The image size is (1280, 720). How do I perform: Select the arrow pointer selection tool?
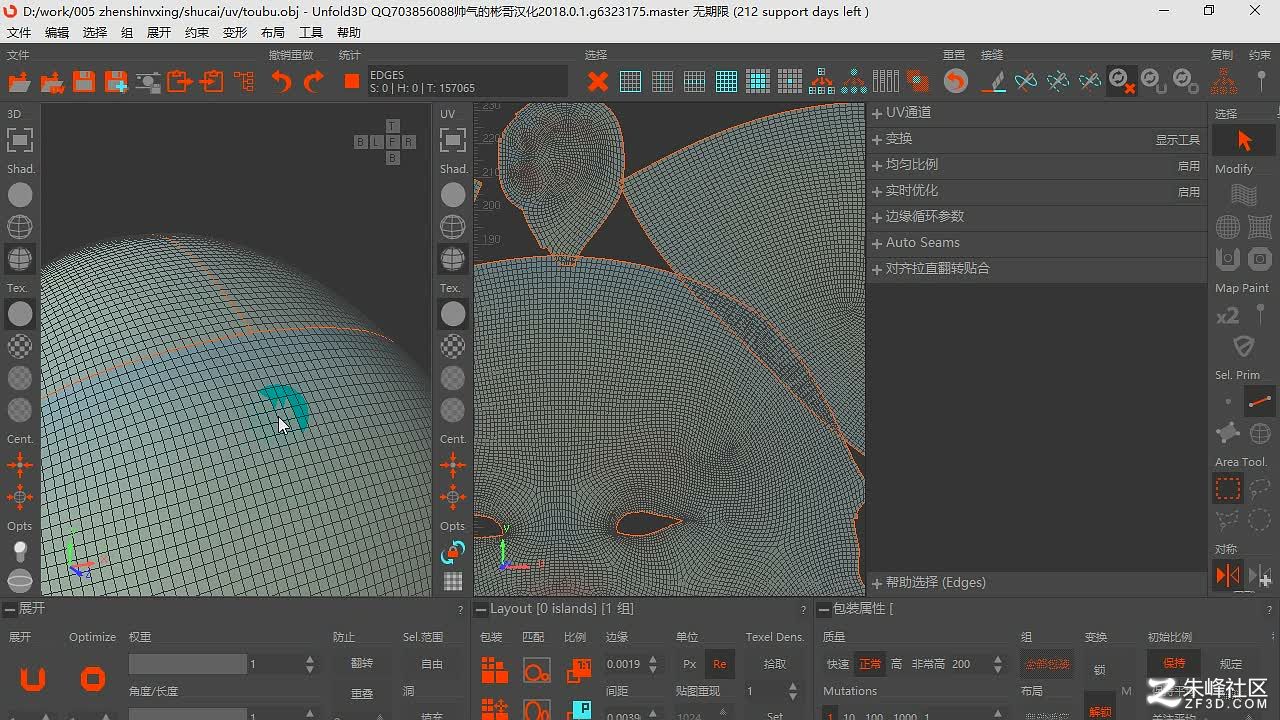point(1244,140)
